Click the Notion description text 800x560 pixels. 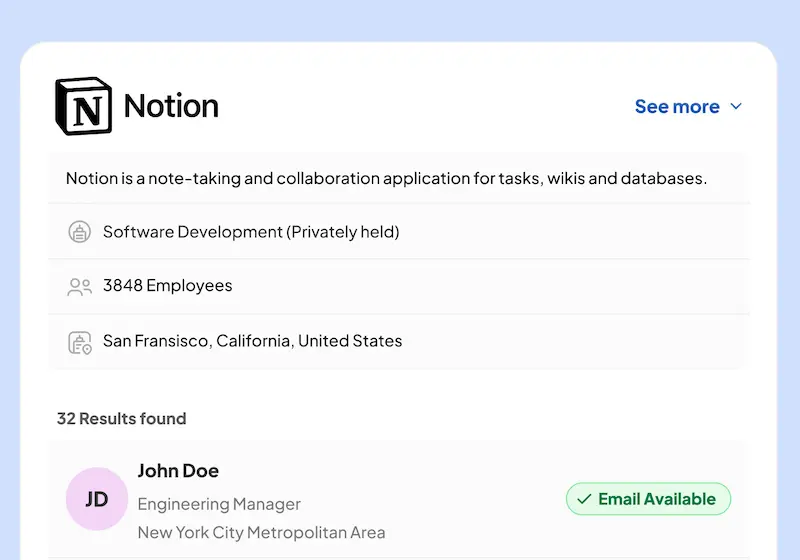[386, 179]
